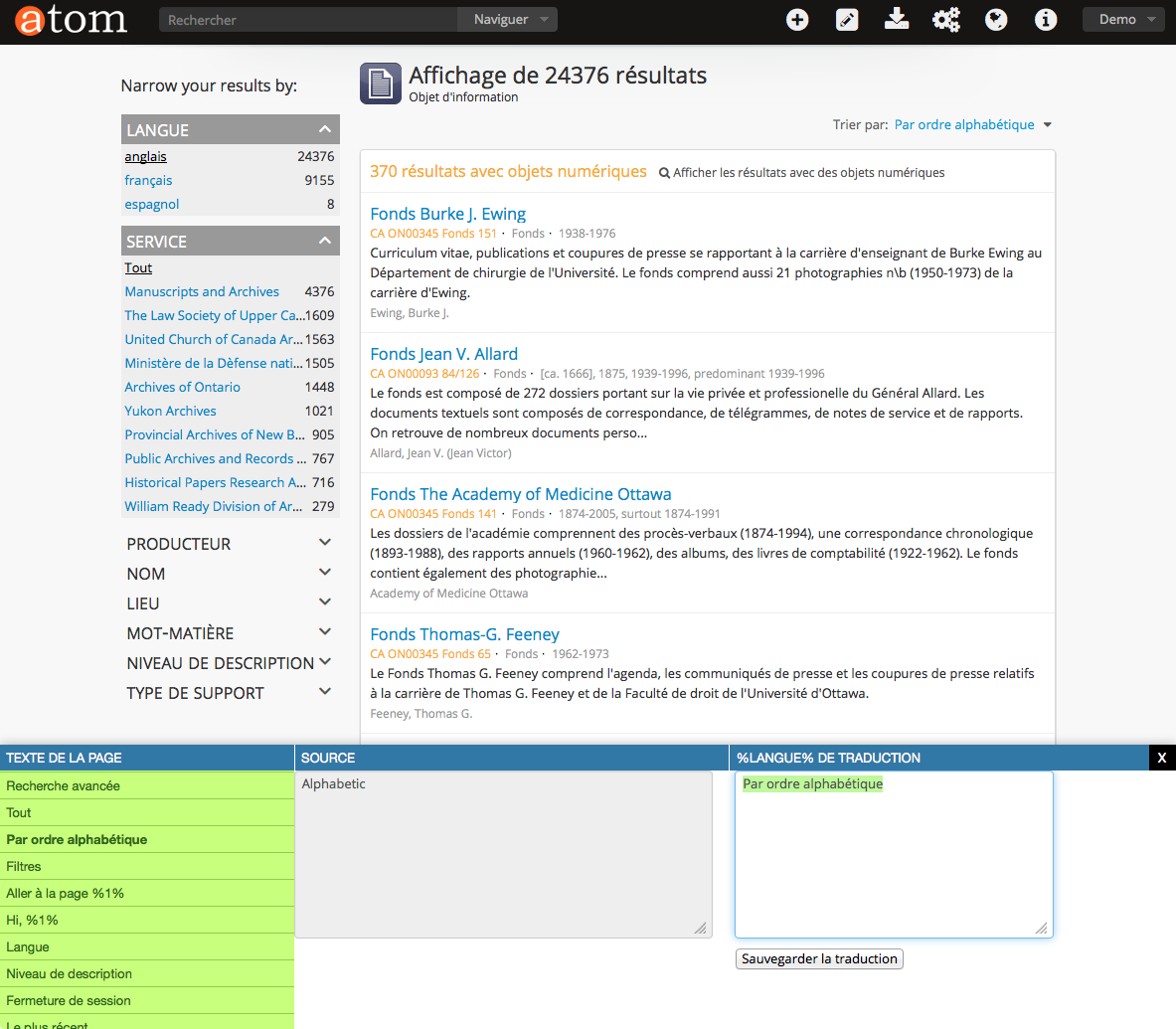Image resolution: width=1176 pixels, height=1029 pixels.
Task: Click the AtoM logo
Action: 71,20
